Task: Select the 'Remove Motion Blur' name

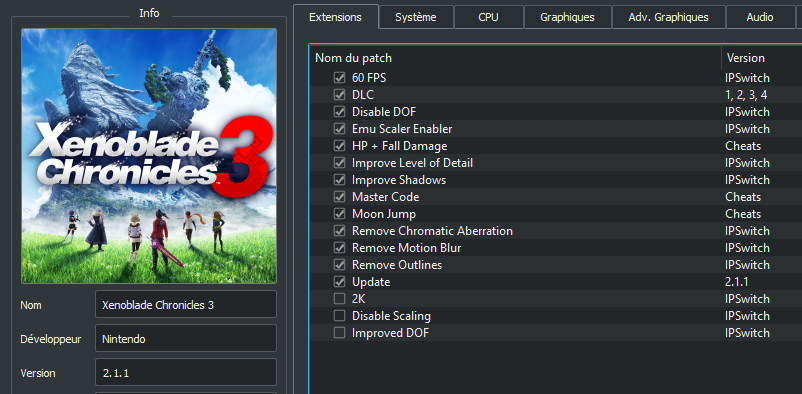Action: click(407, 248)
